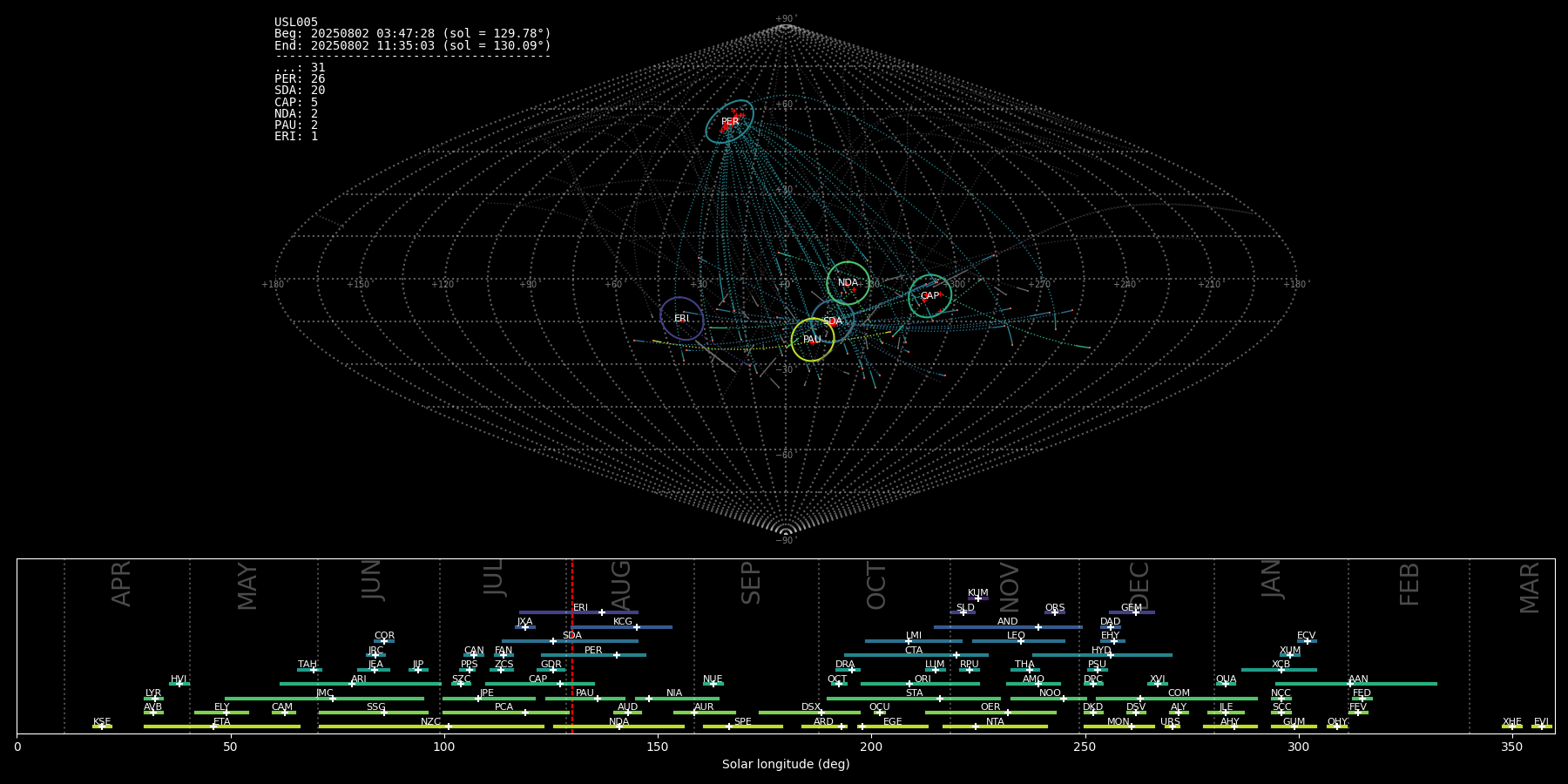Click the SEP month label in timeline

[x=750, y=583]
